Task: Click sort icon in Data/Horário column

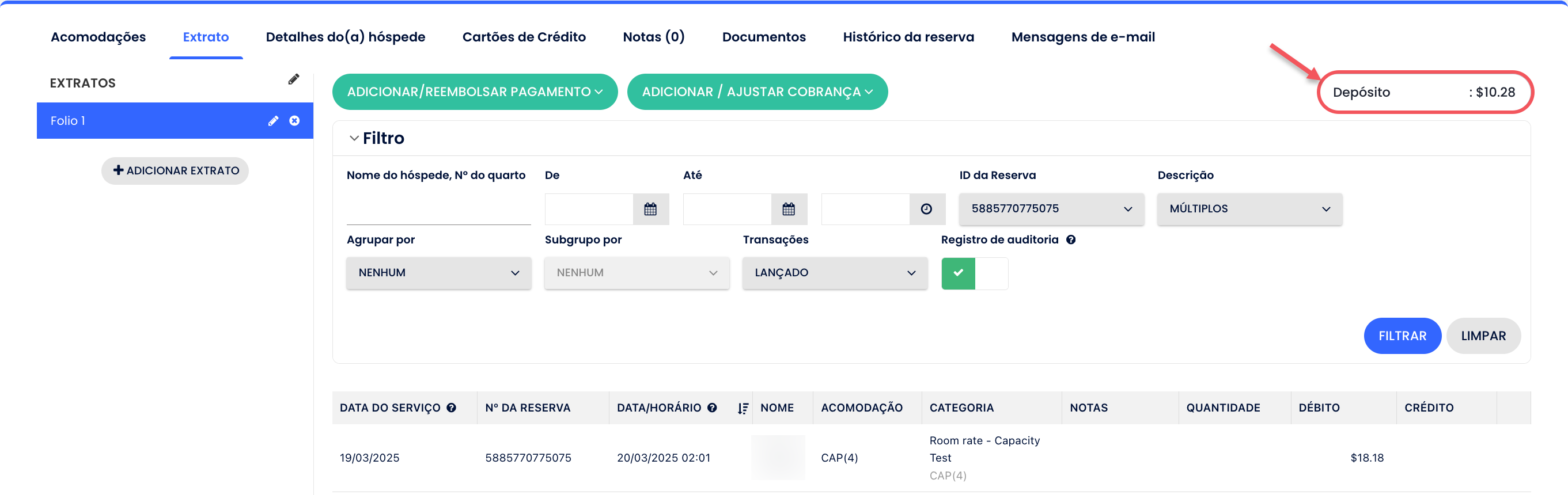Action: click(743, 409)
